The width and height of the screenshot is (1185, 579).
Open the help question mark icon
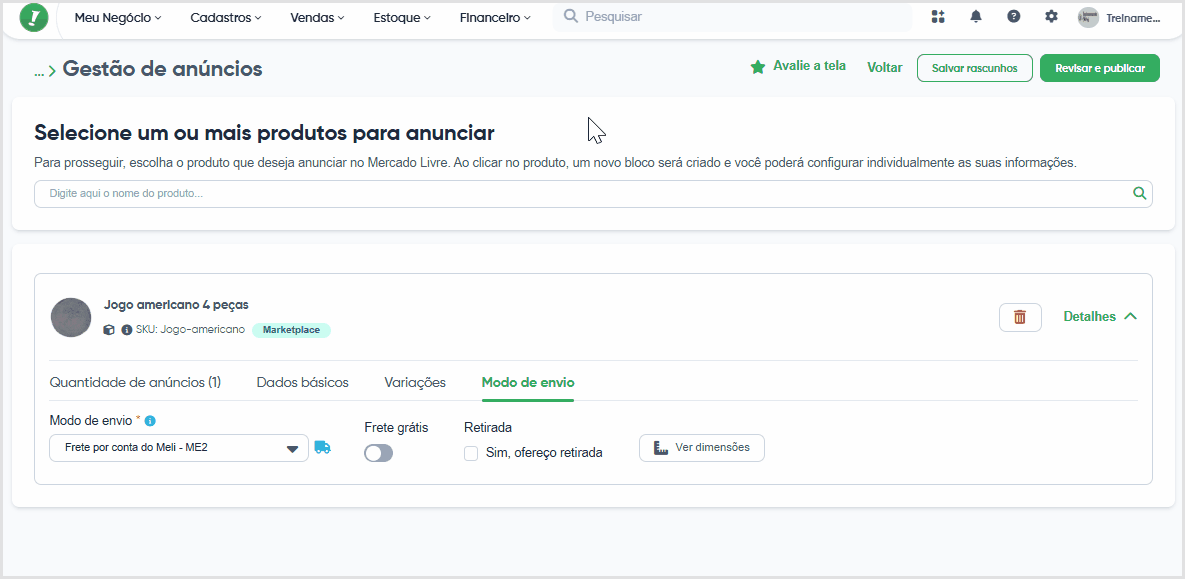pos(1013,17)
